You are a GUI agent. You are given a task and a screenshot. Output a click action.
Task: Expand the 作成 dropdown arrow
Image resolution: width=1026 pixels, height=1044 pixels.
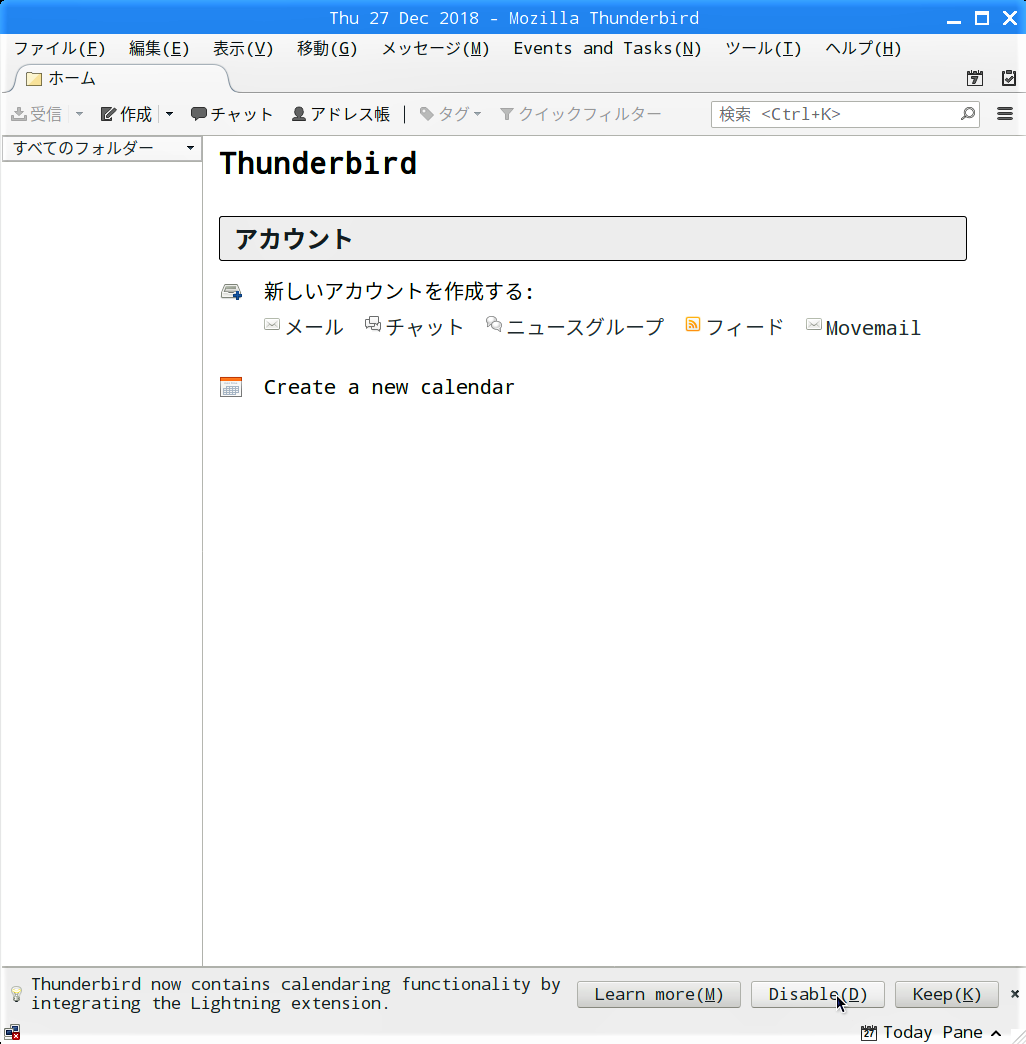click(169, 115)
